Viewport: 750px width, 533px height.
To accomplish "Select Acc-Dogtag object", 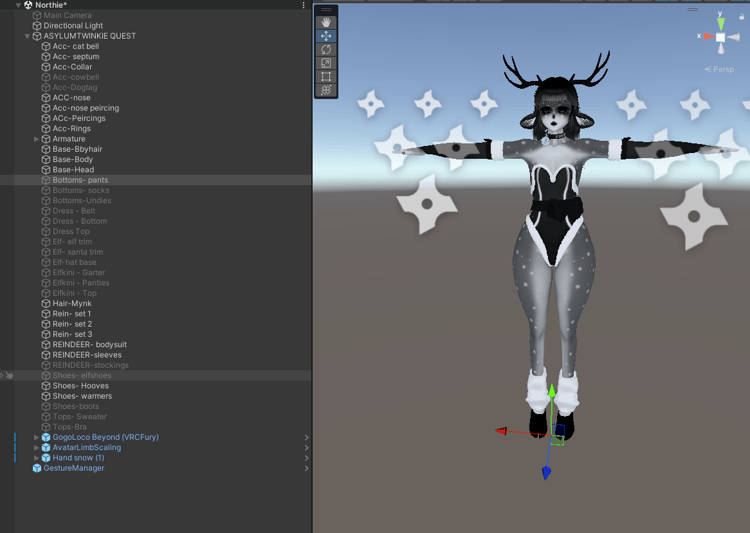I will click(75, 88).
